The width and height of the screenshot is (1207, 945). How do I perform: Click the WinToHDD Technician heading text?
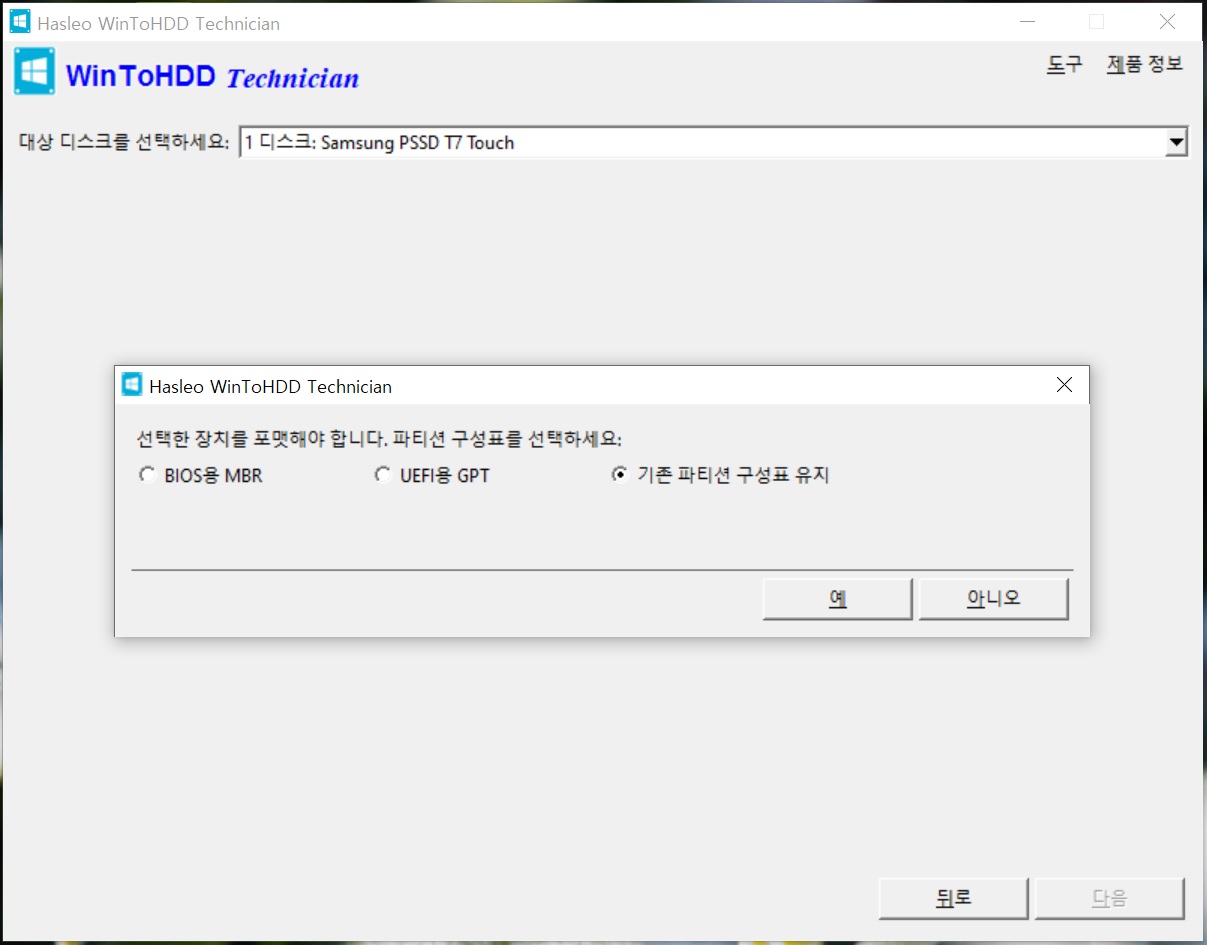pos(212,76)
